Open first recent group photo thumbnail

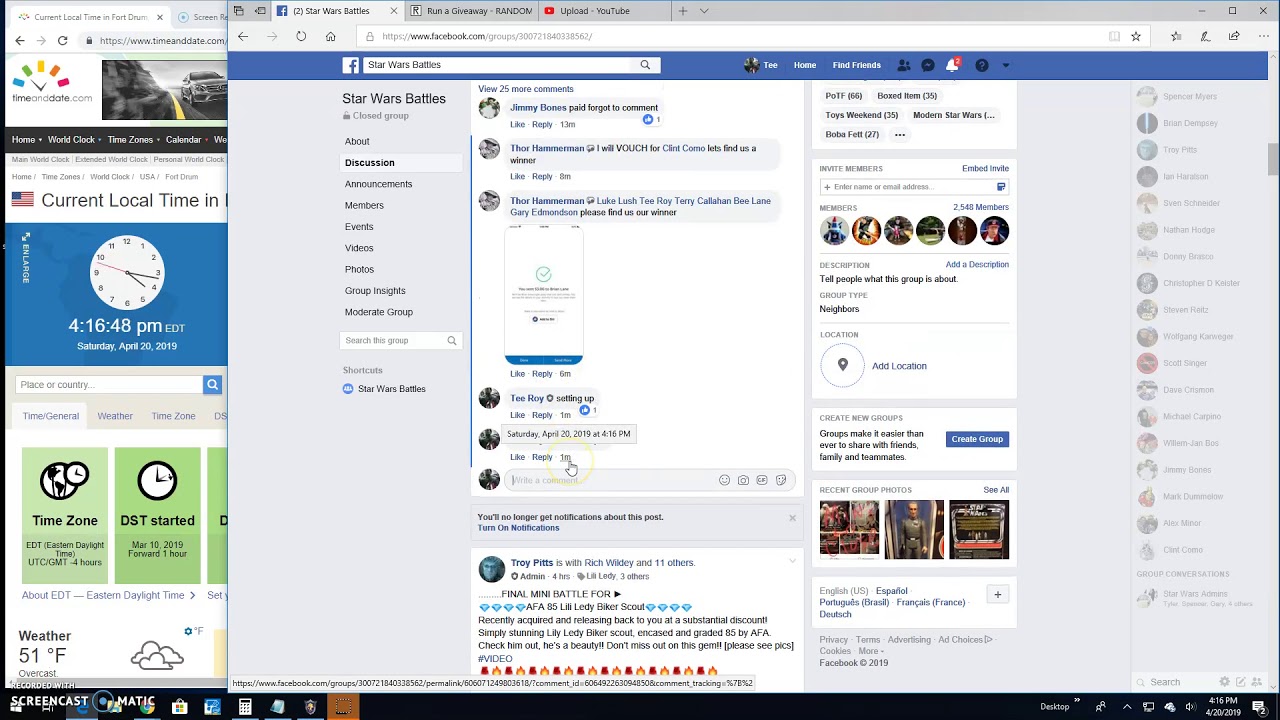849,529
